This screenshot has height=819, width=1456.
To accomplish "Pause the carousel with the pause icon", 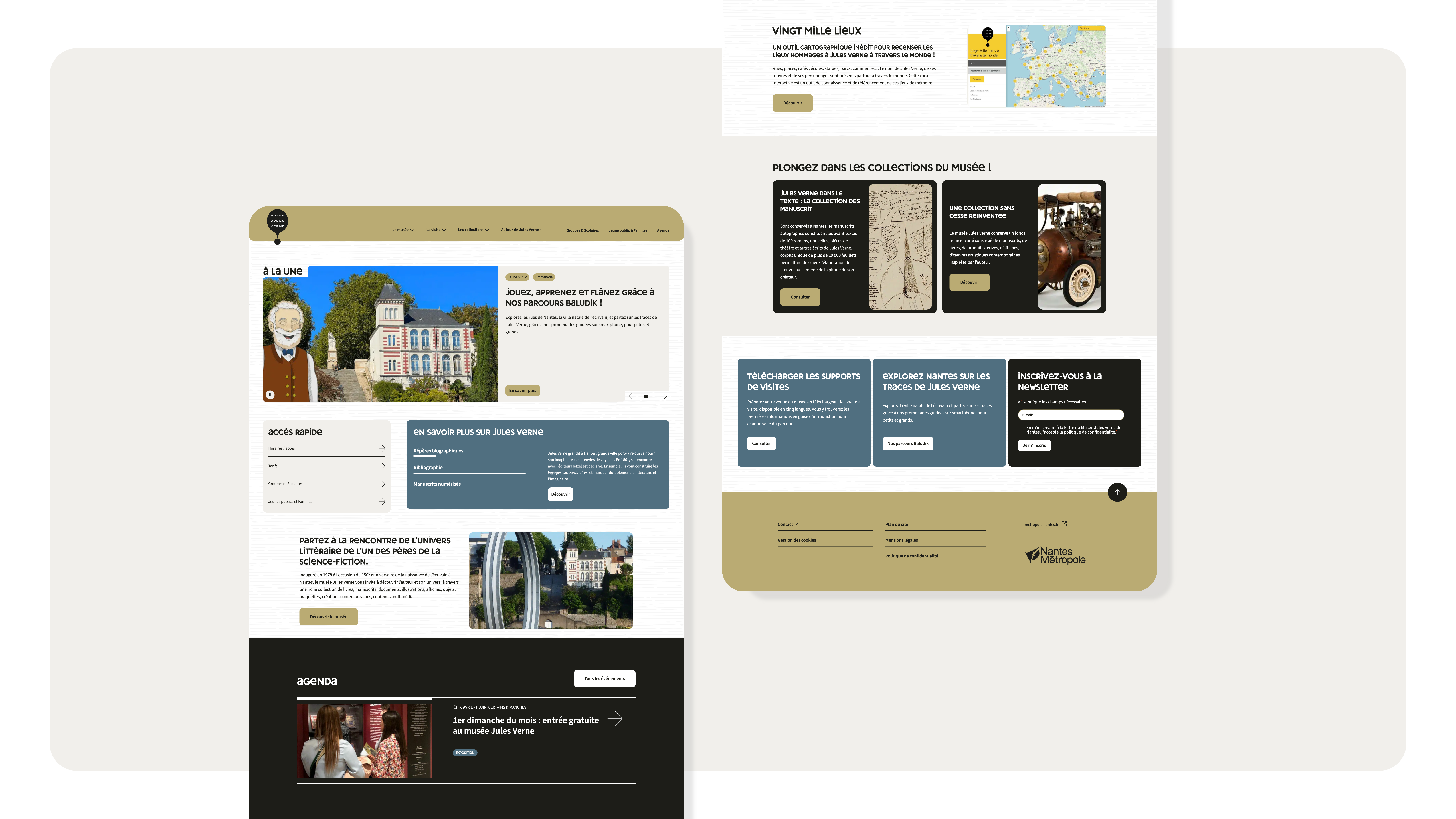I will [270, 395].
